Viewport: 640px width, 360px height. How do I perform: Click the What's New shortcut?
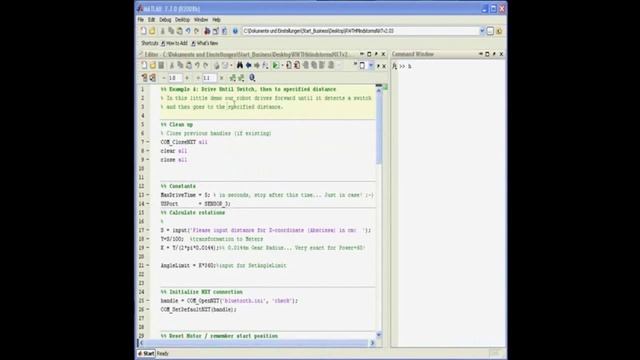tap(204, 43)
